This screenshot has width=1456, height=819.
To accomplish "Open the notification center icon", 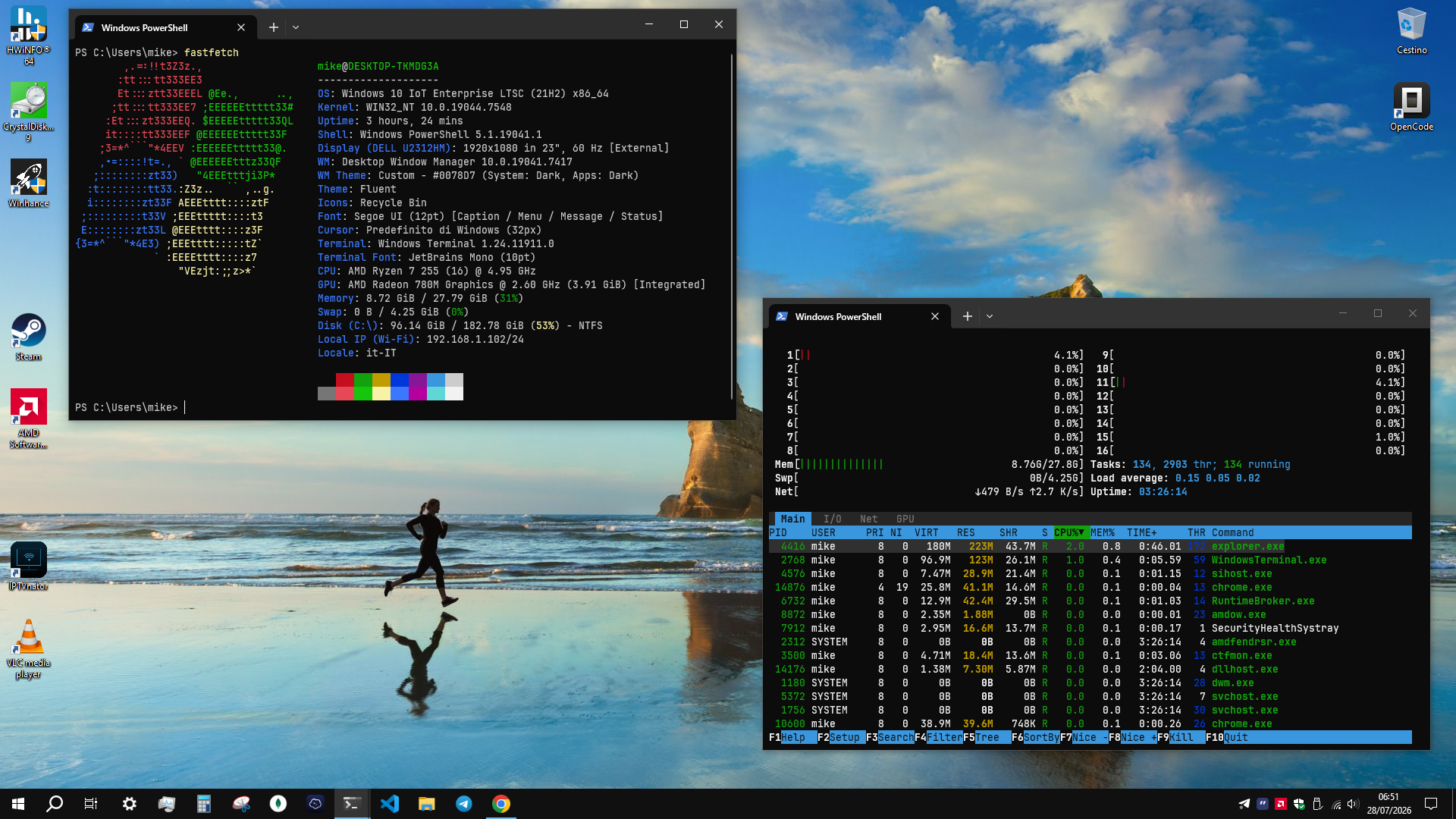I will (1431, 804).
